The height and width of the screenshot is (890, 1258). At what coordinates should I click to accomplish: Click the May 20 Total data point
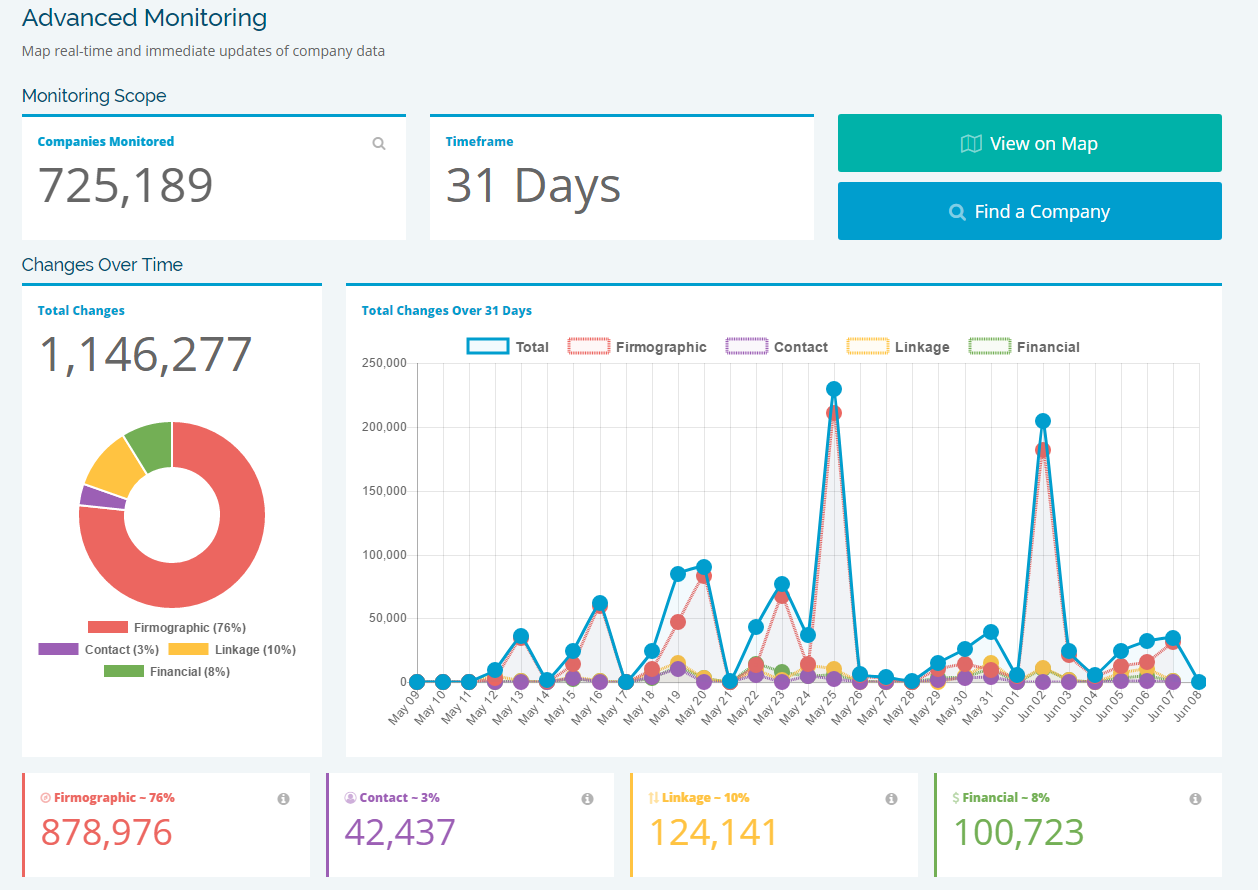(704, 567)
